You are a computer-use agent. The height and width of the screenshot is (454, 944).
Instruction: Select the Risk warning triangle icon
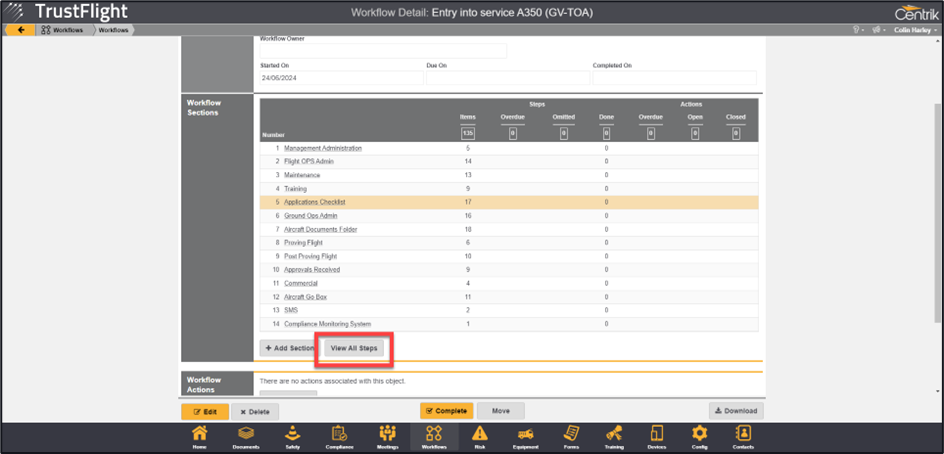tap(480, 436)
